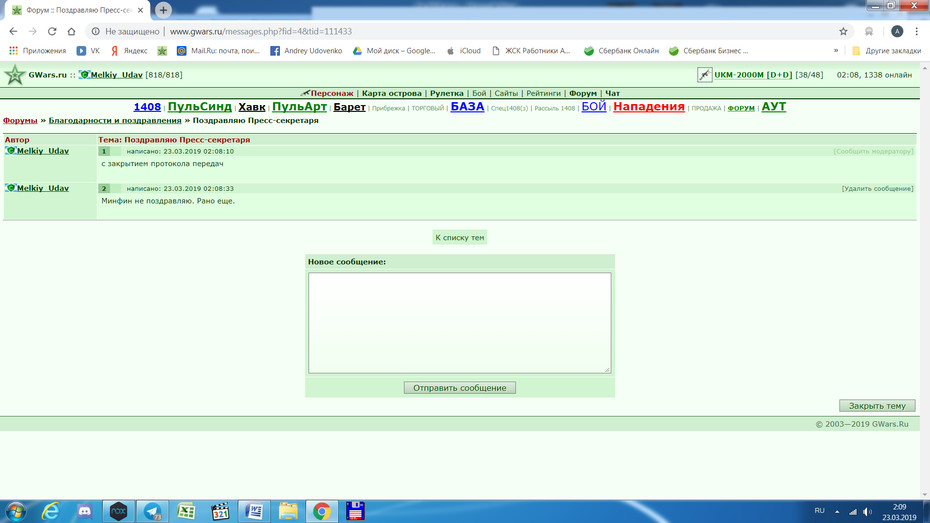The height and width of the screenshot is (523, 930).
Task: Open the Форум menu item
Action: 582,93
